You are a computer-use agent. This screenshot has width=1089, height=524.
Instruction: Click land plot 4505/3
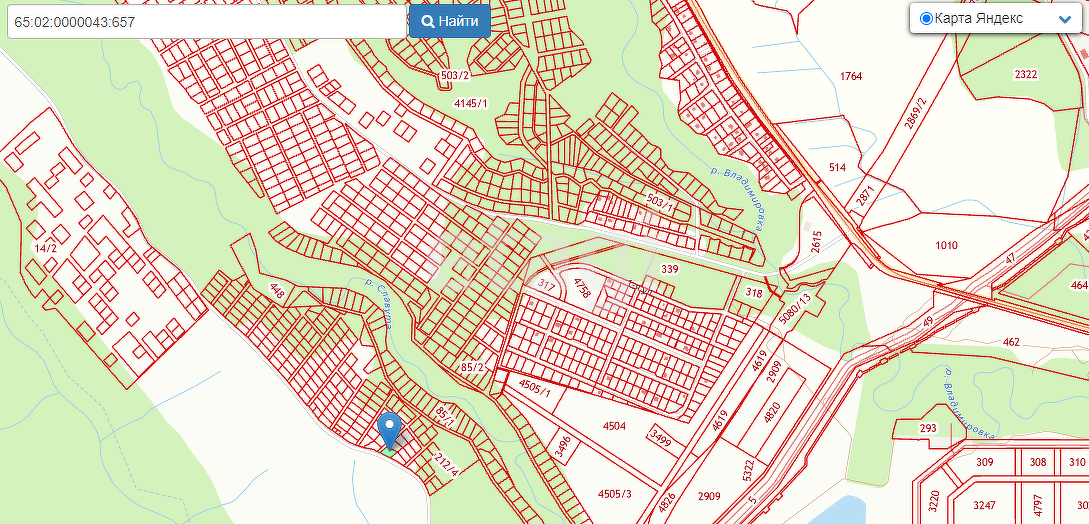614,494
